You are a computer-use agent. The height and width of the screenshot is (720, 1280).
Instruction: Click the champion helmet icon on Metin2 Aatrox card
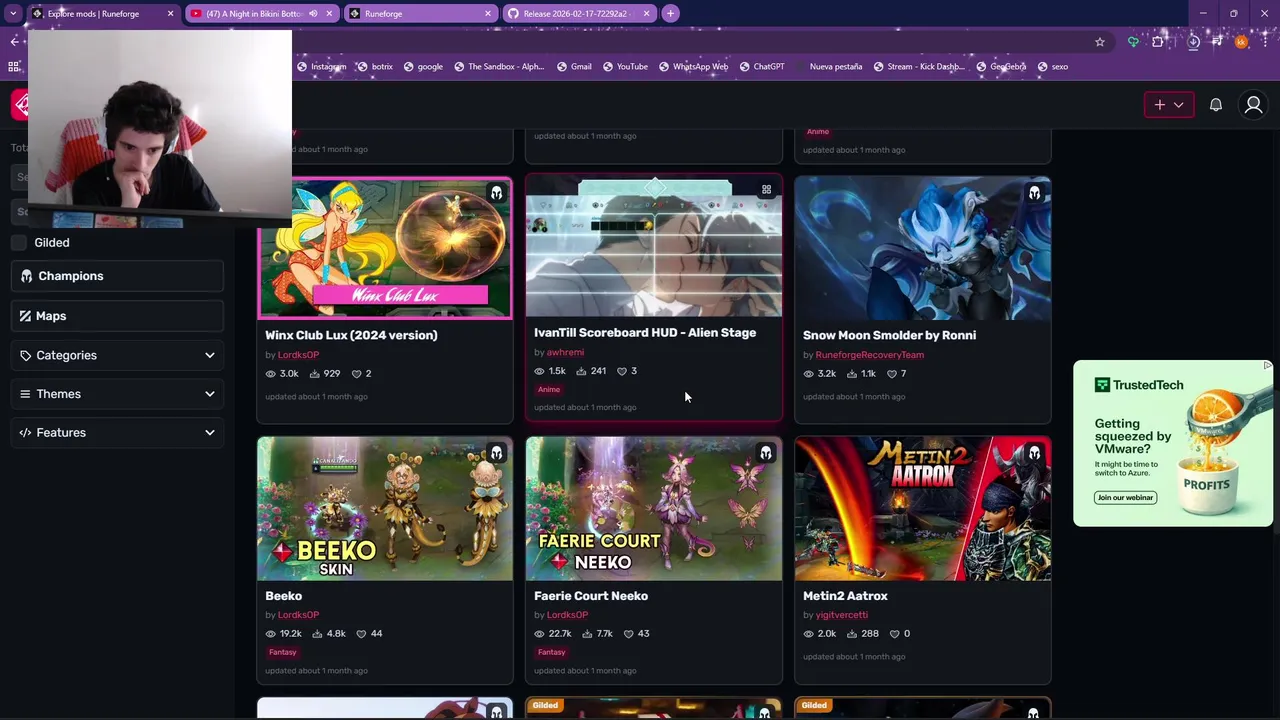point(1034,453)
